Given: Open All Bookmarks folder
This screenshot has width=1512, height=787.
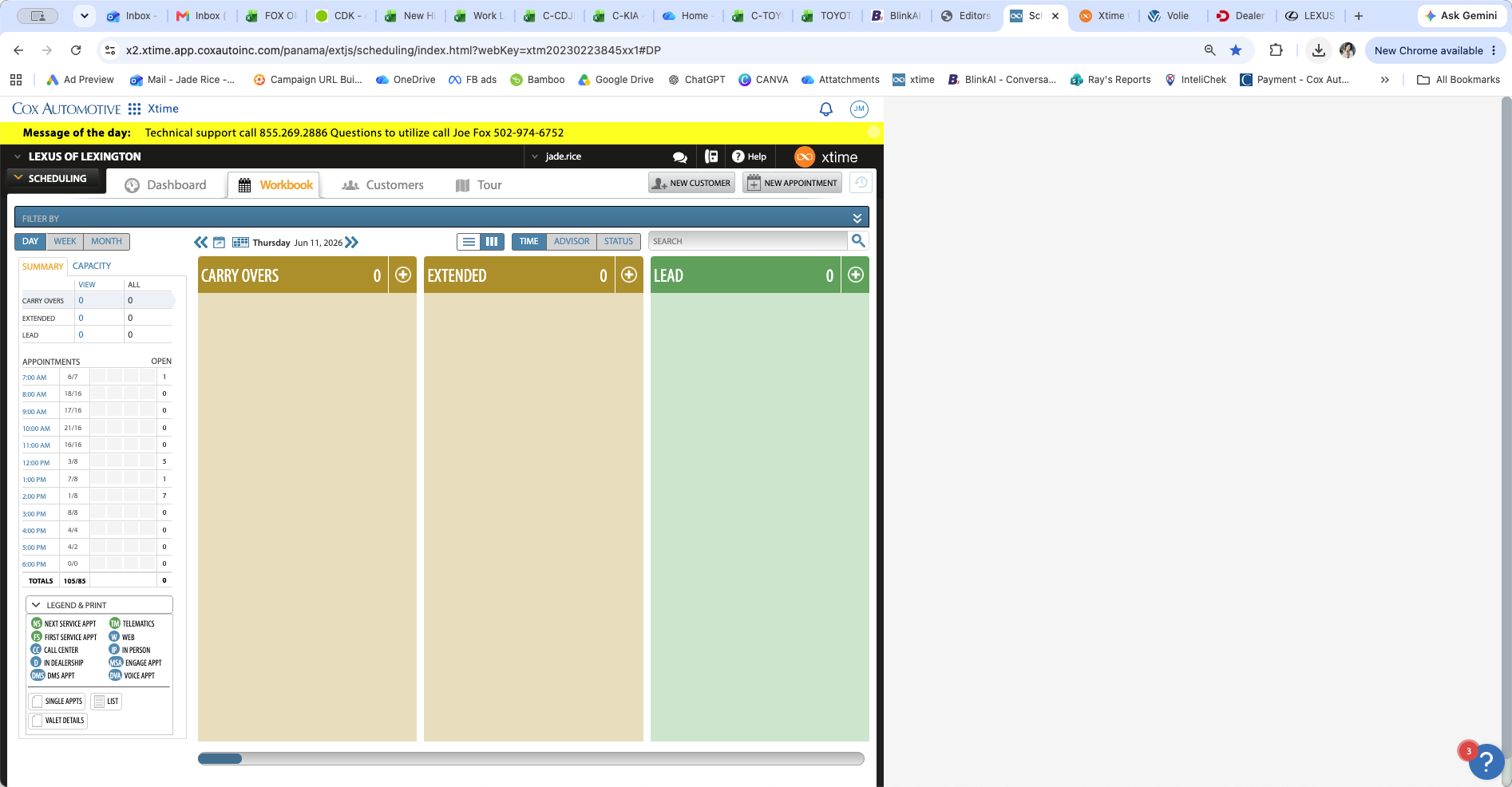Looking at the screenshot, I should coord(1459,80).
